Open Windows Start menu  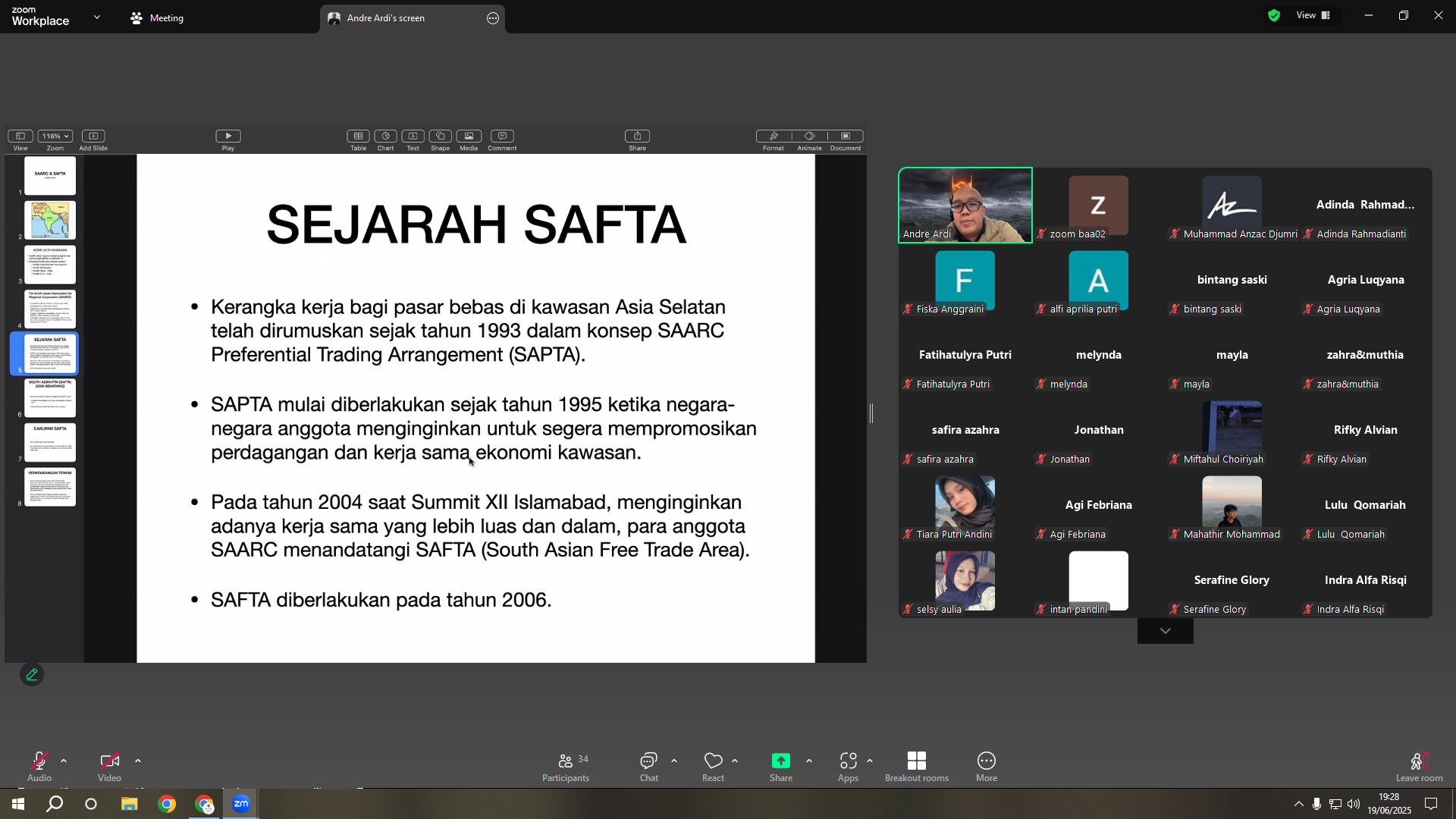click(18, 804)
